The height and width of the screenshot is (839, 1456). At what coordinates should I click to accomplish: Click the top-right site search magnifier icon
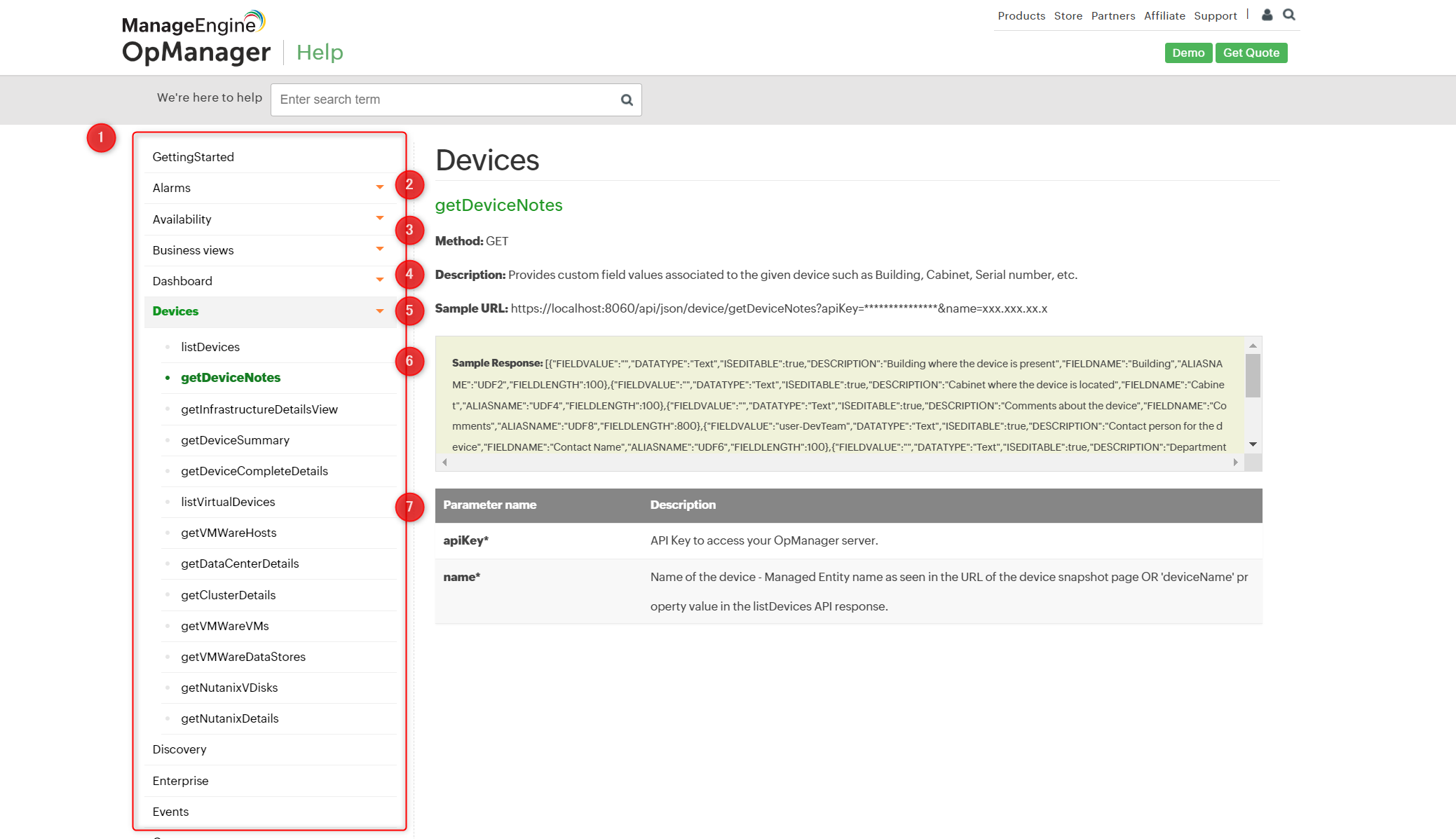[1288, 15]
